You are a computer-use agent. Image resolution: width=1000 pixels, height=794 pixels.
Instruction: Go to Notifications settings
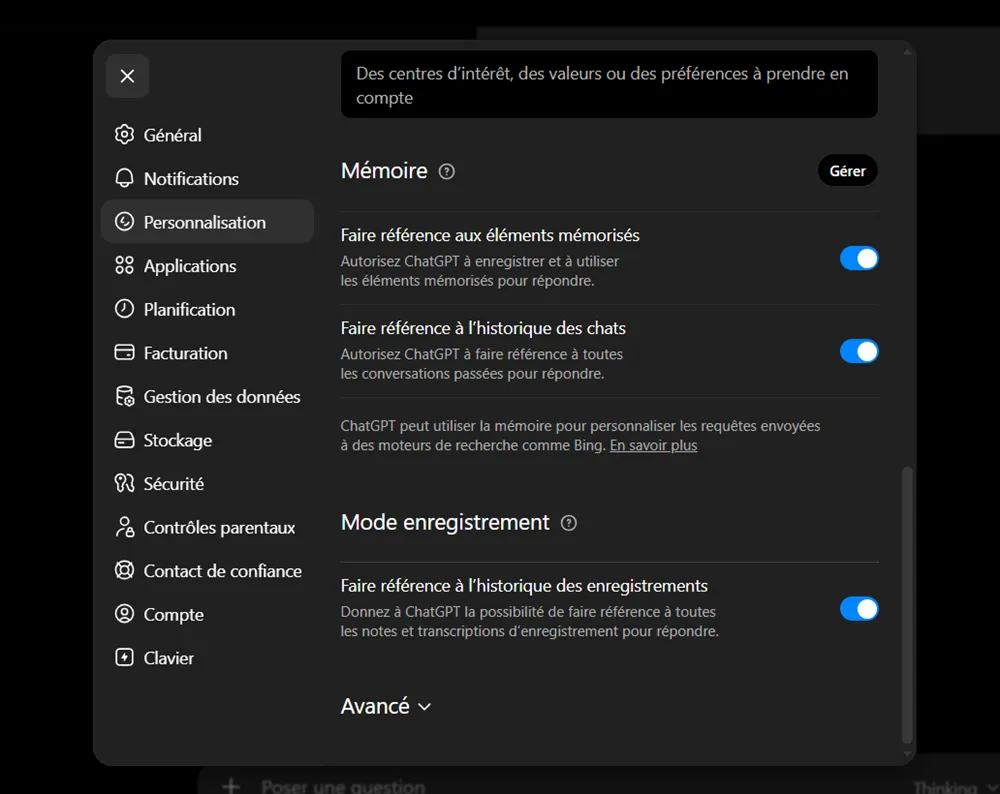pos(207,178)
